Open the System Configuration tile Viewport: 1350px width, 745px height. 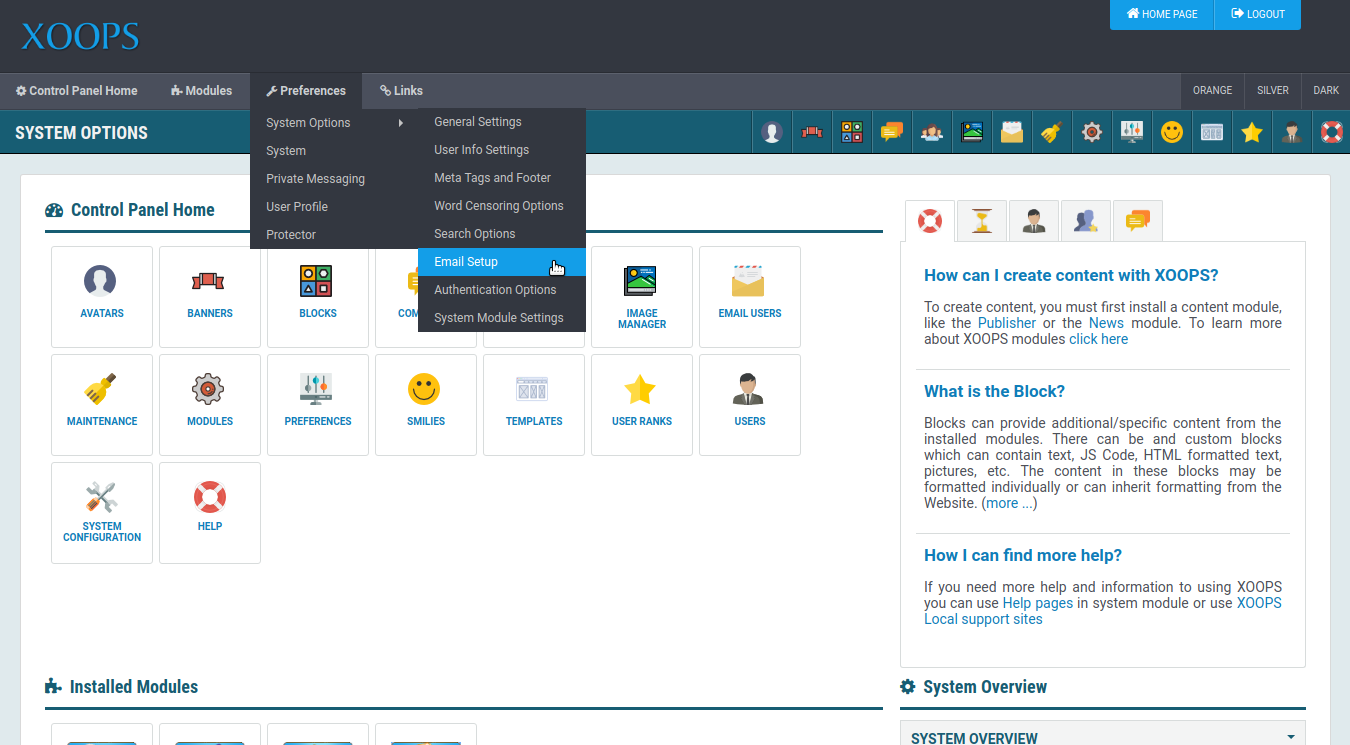pyautogui.click(x=102, y=513)
